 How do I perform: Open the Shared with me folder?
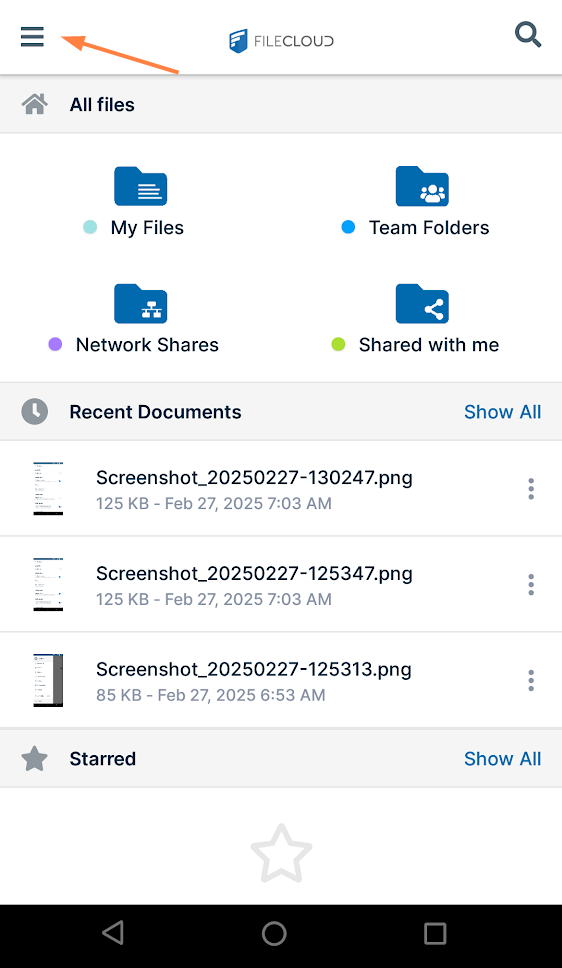click(x=422, y=303)
